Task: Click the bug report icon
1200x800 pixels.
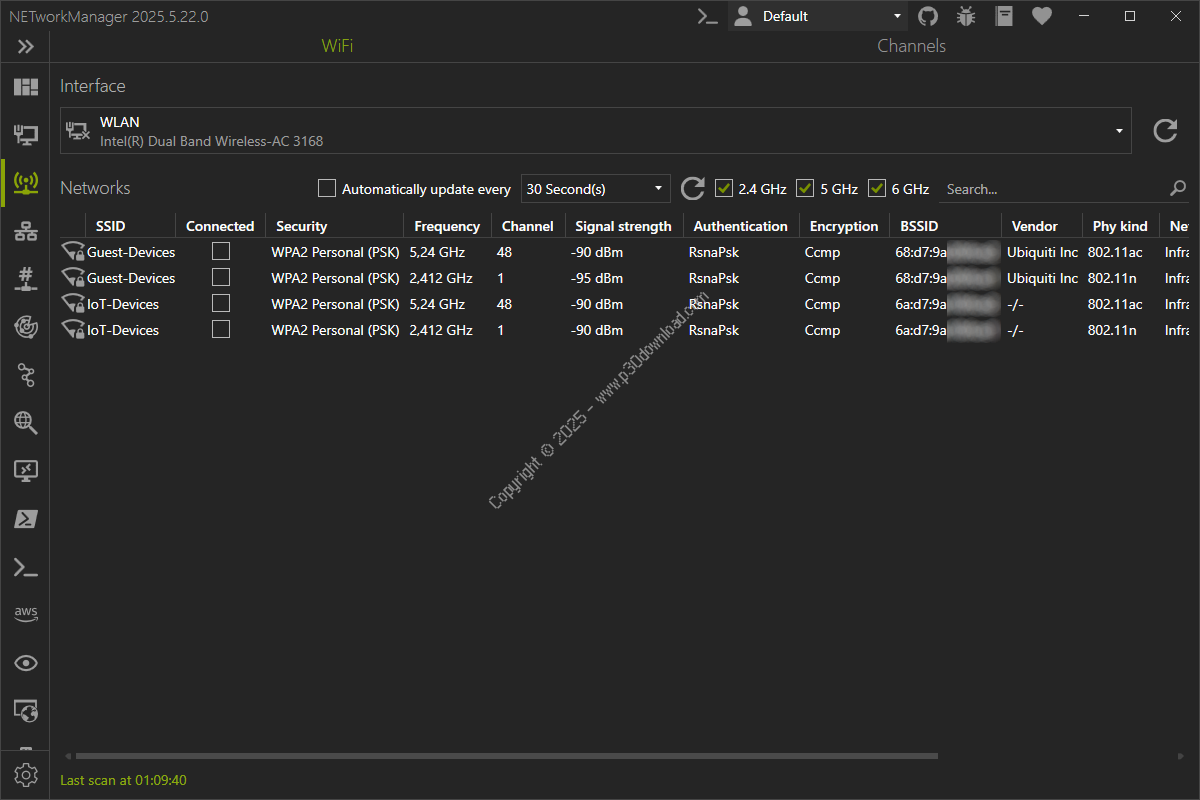Action: [966, 16]
